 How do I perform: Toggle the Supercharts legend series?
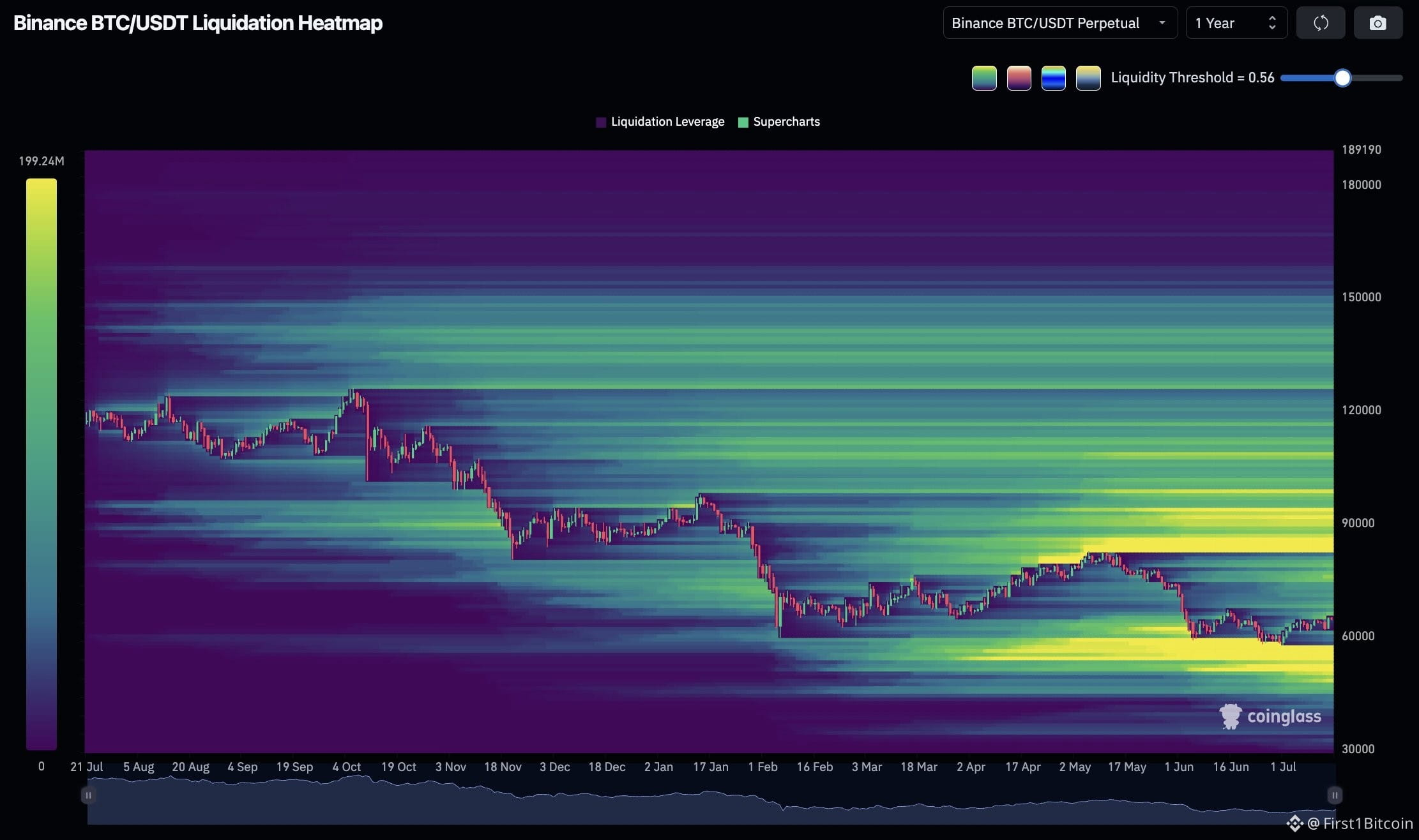coord(779,122)
